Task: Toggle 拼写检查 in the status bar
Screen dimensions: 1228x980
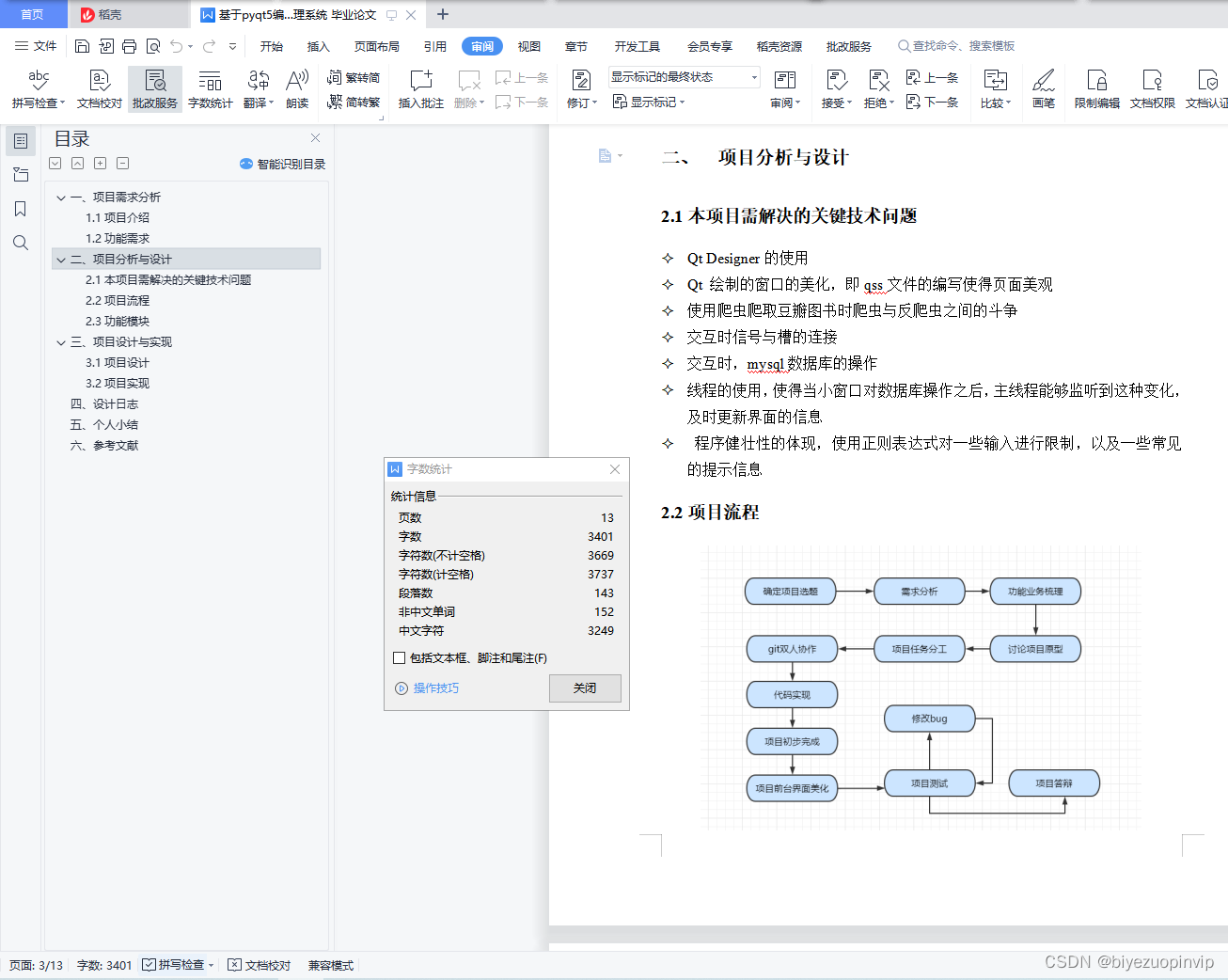Action: (177, 965)
